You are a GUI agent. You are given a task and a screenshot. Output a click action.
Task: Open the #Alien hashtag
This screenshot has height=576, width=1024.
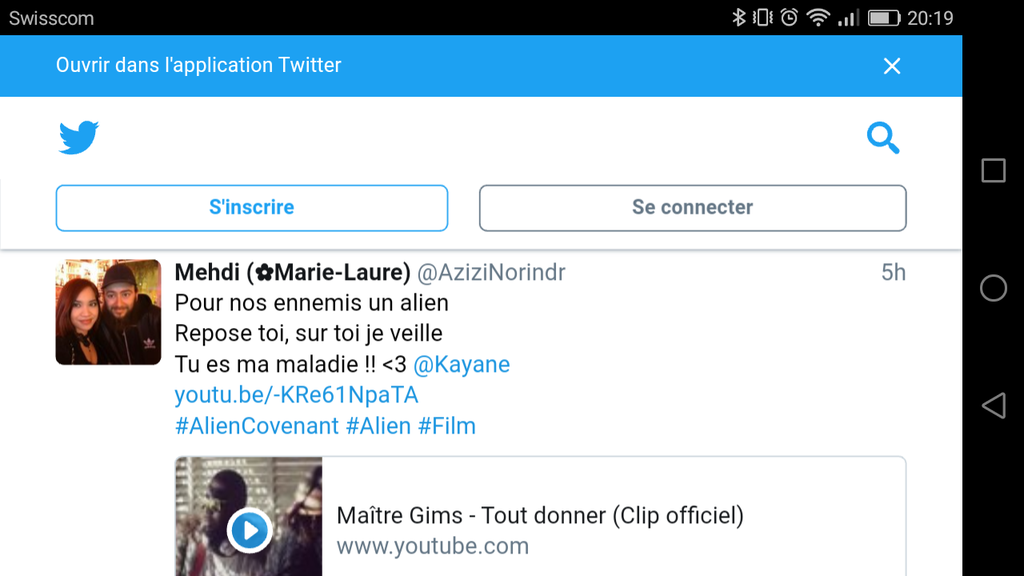378,426
